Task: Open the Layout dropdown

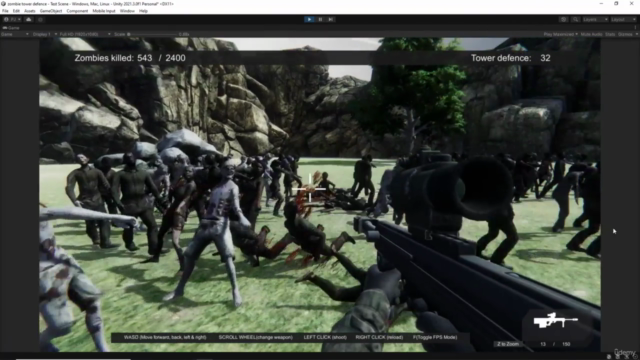Action: click(624, 19)
